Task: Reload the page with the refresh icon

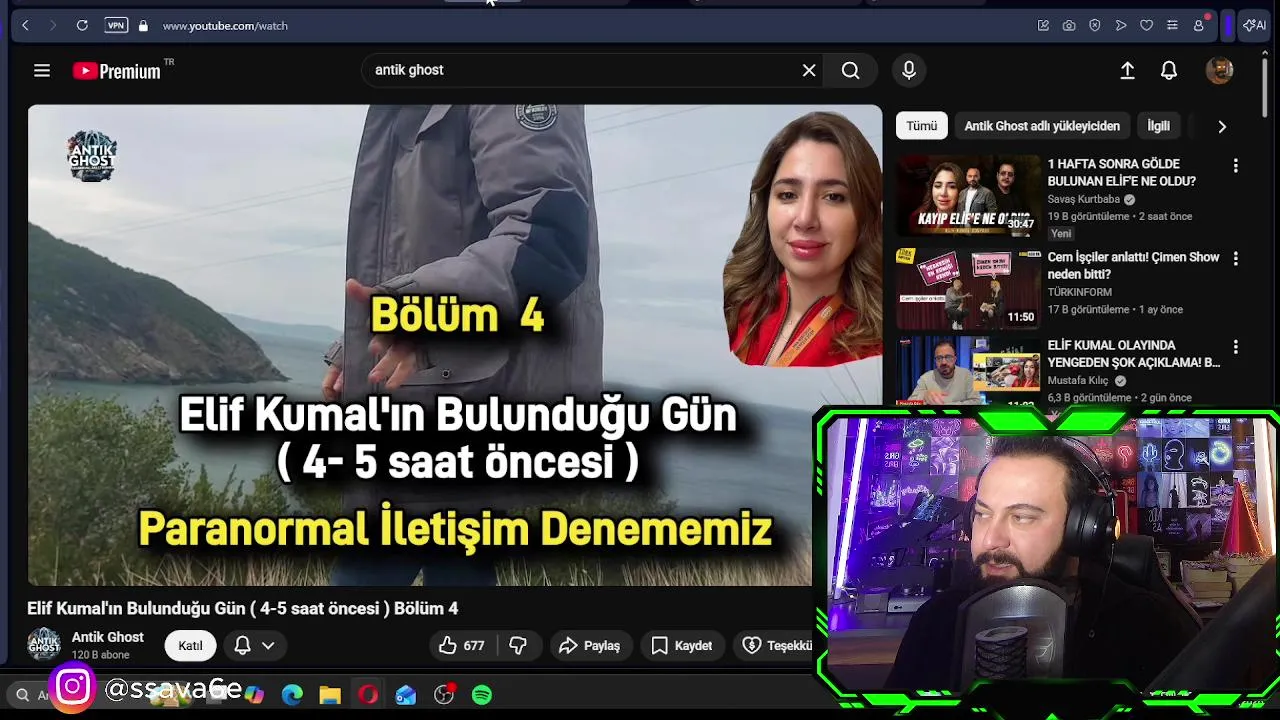Action: coord(82,26)
